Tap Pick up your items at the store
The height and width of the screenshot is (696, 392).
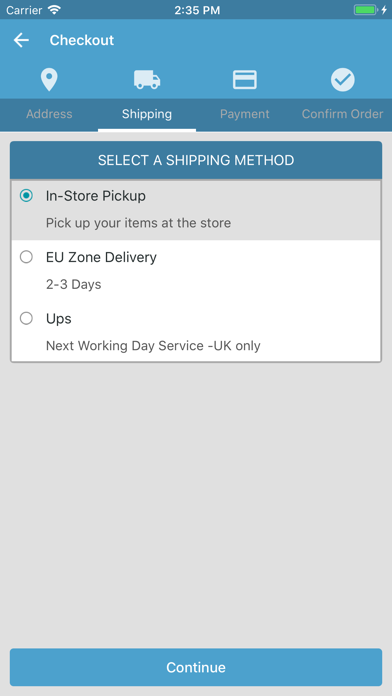pos(139,223)
